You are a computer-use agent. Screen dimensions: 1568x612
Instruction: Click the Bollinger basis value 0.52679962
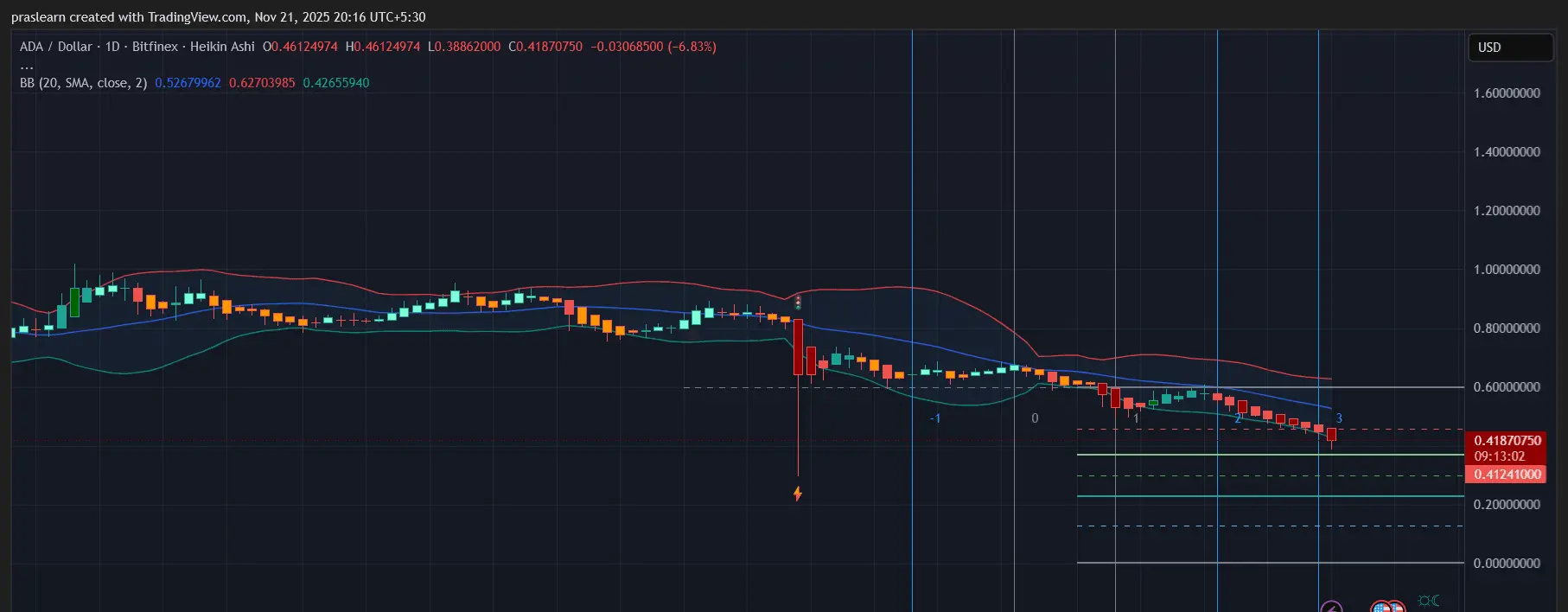coord(188,83)
